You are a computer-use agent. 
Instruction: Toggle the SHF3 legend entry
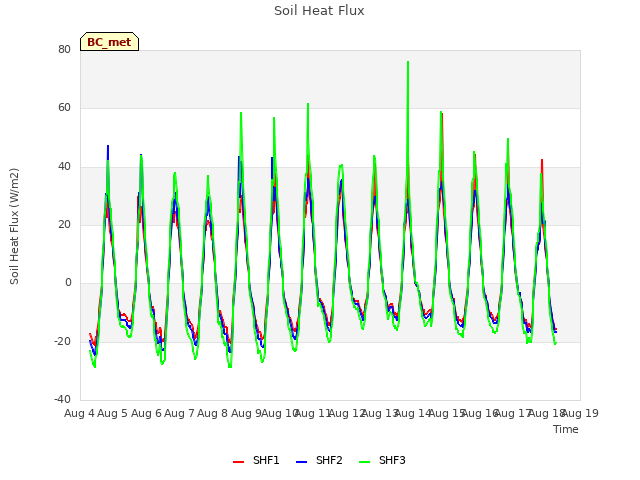[x=382, y=460]
